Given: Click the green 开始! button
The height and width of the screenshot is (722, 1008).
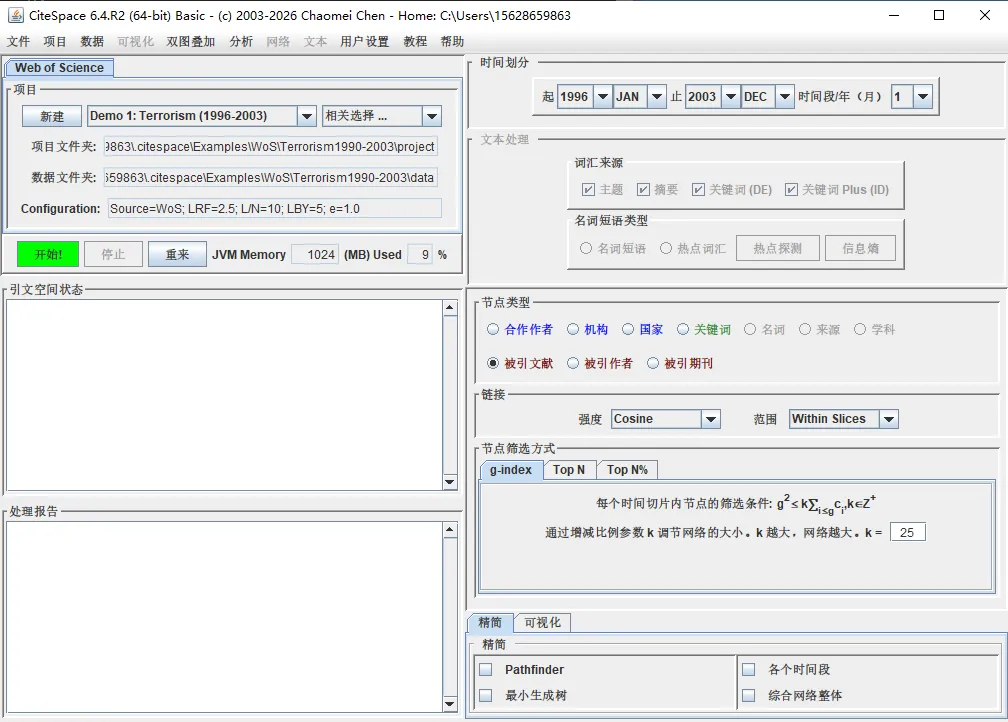Looking at the screenshot, I should [48, 254].
